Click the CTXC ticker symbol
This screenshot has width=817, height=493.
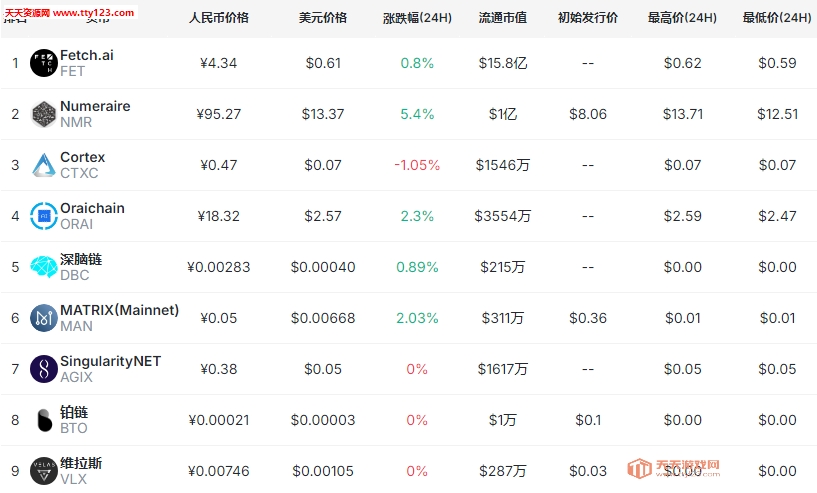tap(79, 174)
